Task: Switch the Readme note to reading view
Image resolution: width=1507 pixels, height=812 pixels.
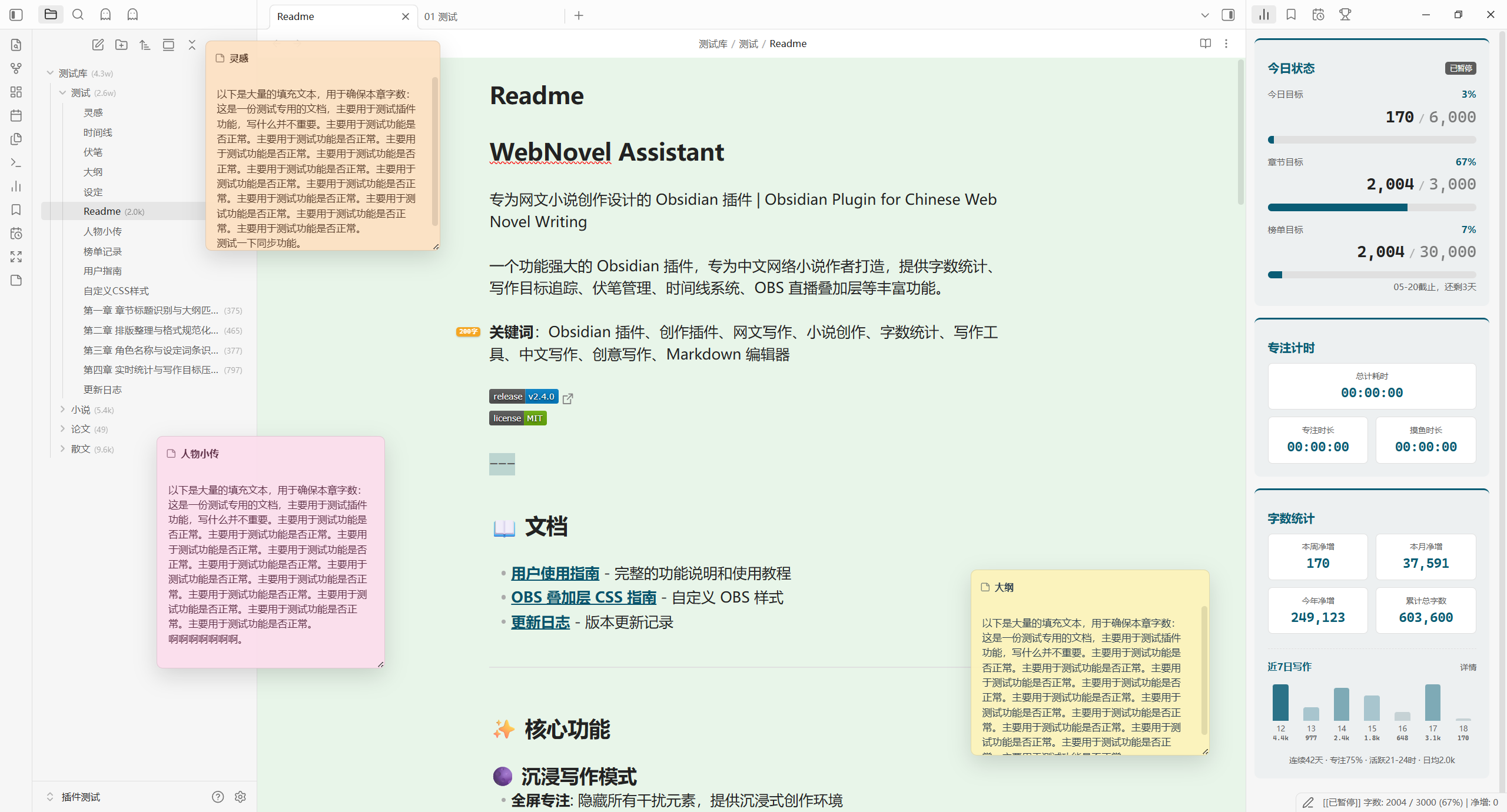Action: (1206, 44)
